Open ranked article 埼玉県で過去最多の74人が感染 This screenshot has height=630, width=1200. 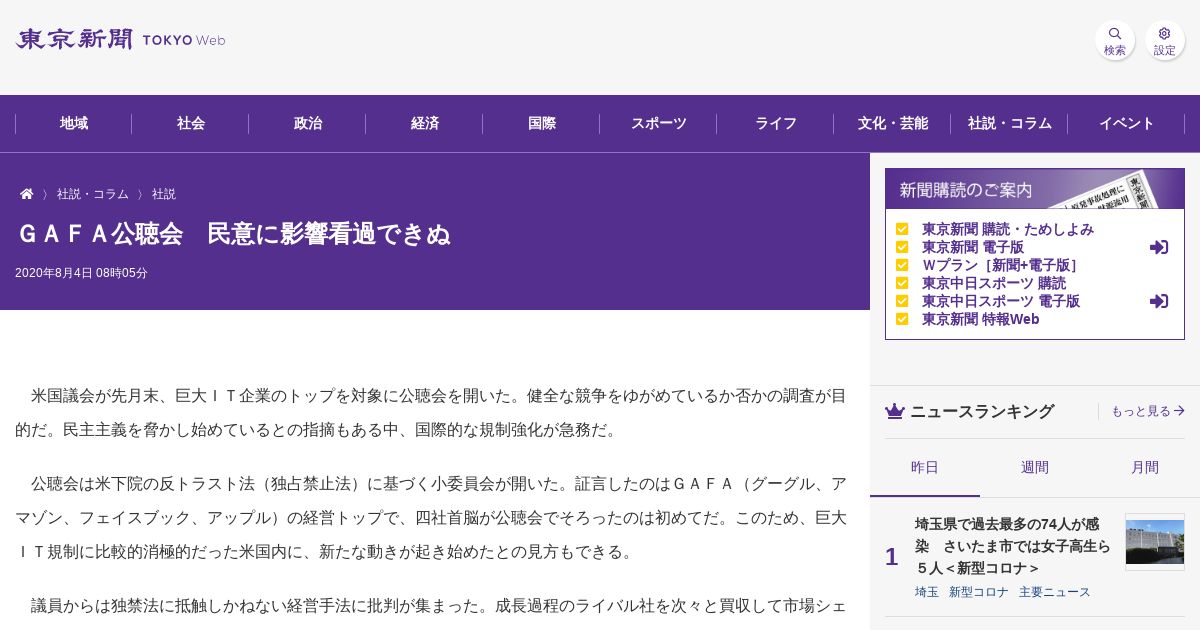pyautogui.click(x=1013, y=546)
